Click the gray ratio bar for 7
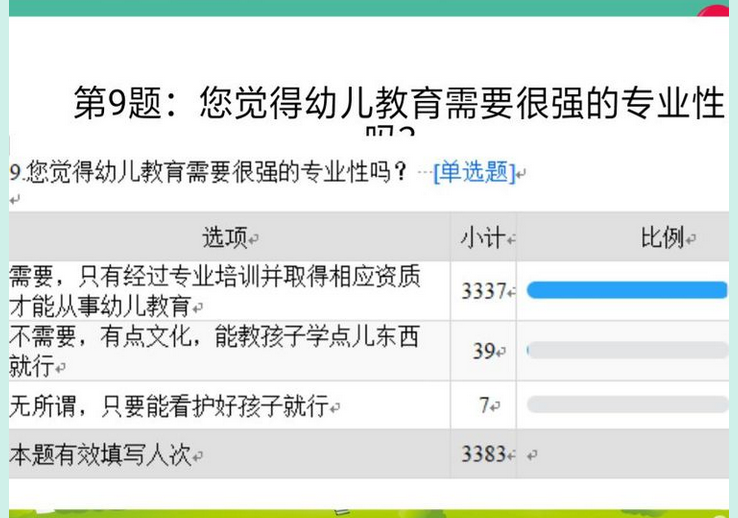Image resolution: width=738 pixels, height=518 pixels. click(627, 404)
